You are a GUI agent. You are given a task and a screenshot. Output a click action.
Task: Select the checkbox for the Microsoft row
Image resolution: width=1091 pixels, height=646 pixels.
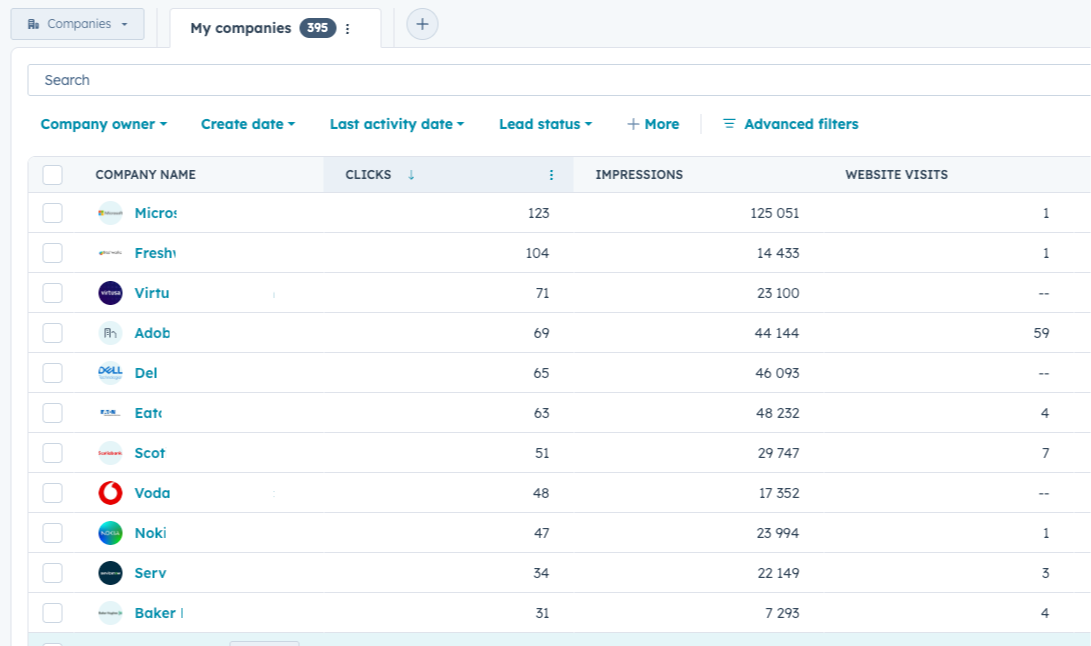53,213
